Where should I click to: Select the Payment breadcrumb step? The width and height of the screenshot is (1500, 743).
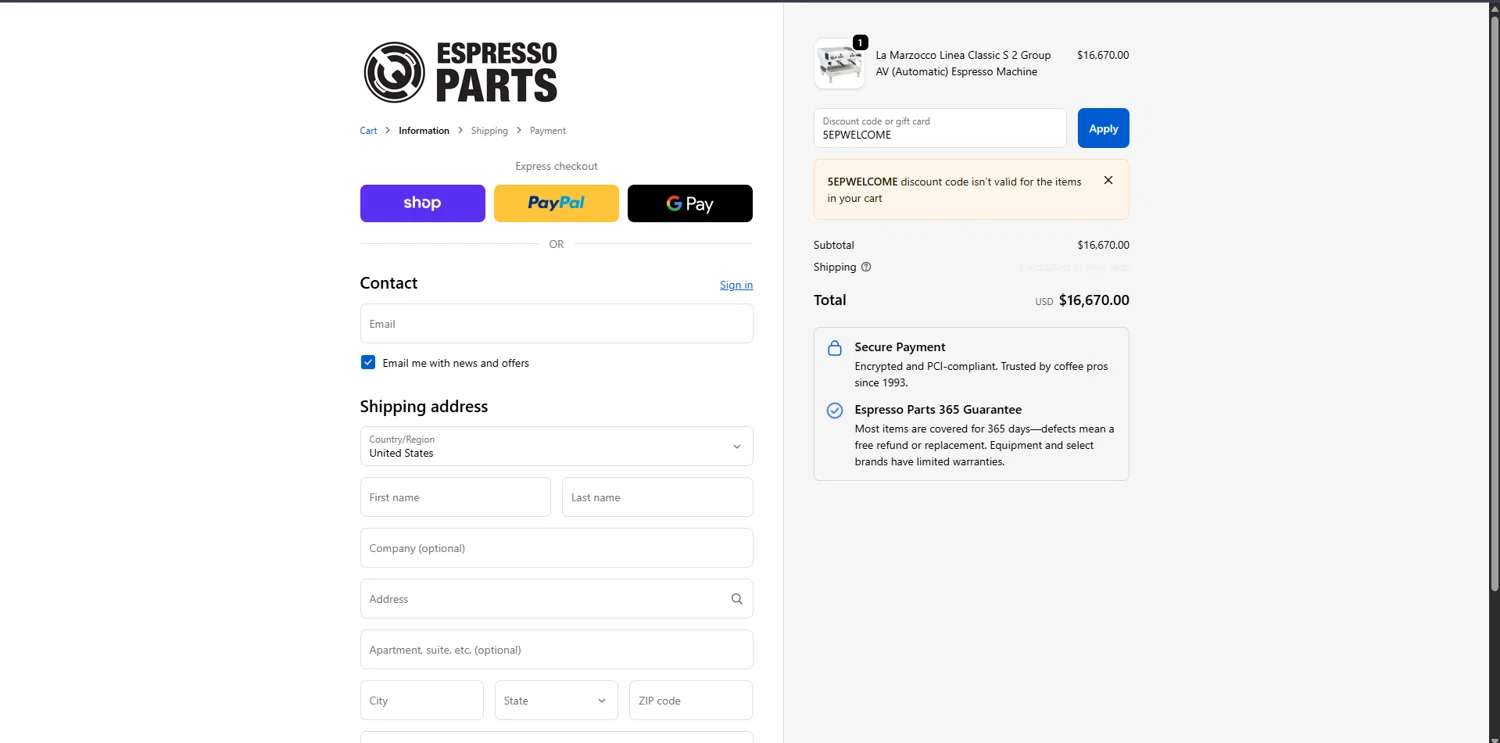[x=548, y=131]
